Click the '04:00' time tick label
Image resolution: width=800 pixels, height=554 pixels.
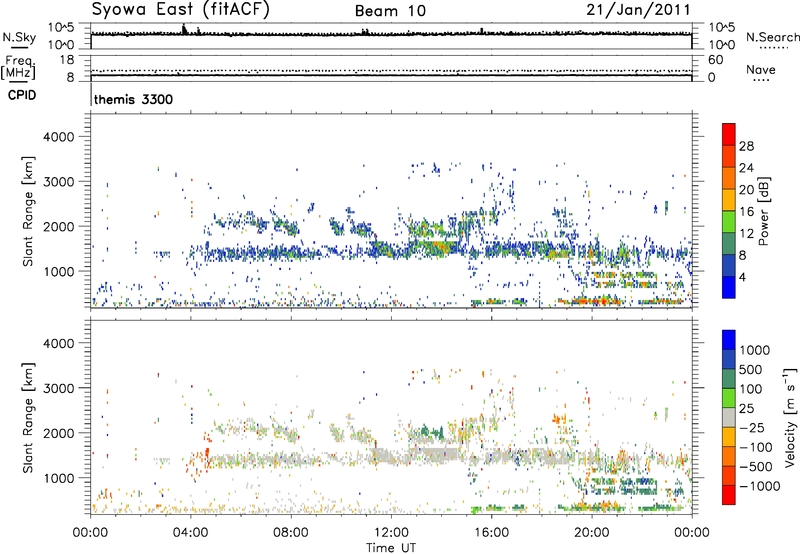click(x=190, y=533)
